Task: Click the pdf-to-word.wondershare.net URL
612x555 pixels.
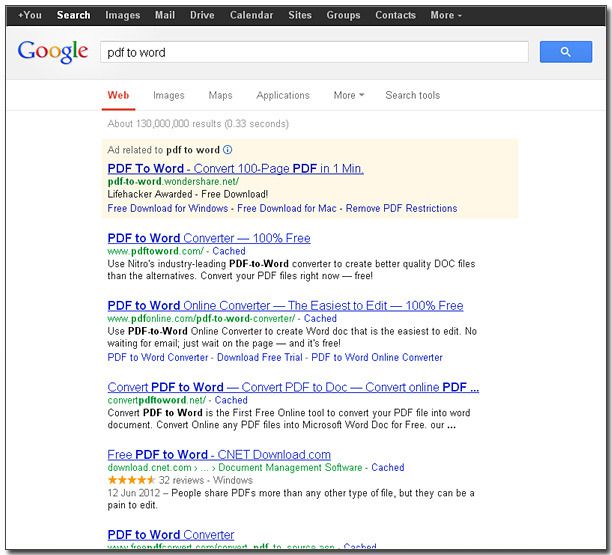Action: point(173,181)
